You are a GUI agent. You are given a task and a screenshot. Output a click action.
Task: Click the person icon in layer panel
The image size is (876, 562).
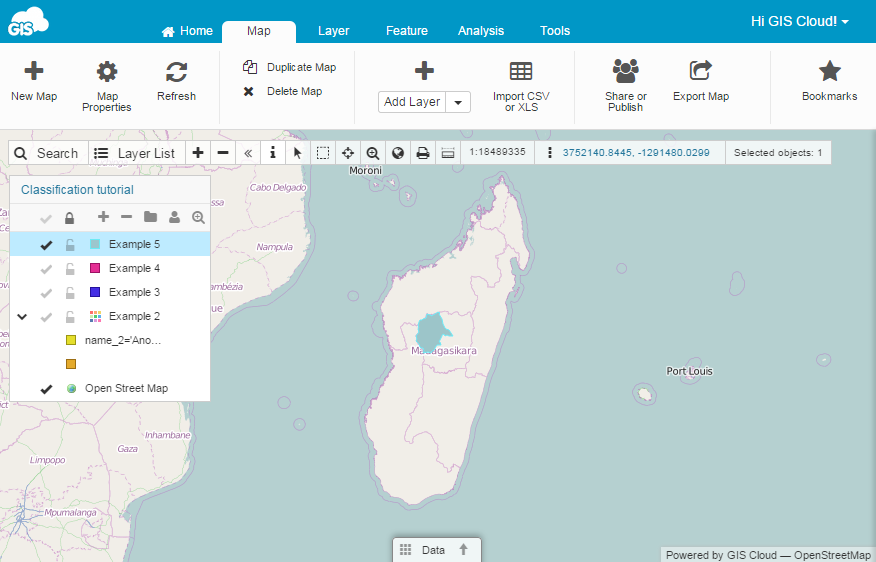174,217
